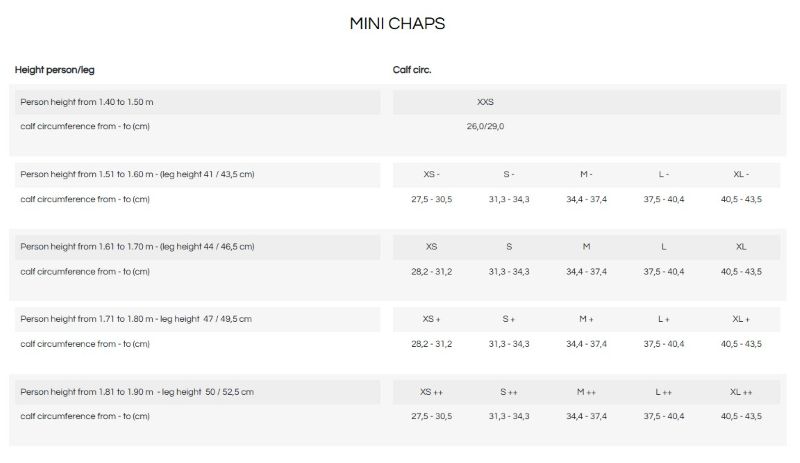Select the row for height 1.61 to 1.70 m
This screenshot has width=800, height=463.
[x=137, y=246]
